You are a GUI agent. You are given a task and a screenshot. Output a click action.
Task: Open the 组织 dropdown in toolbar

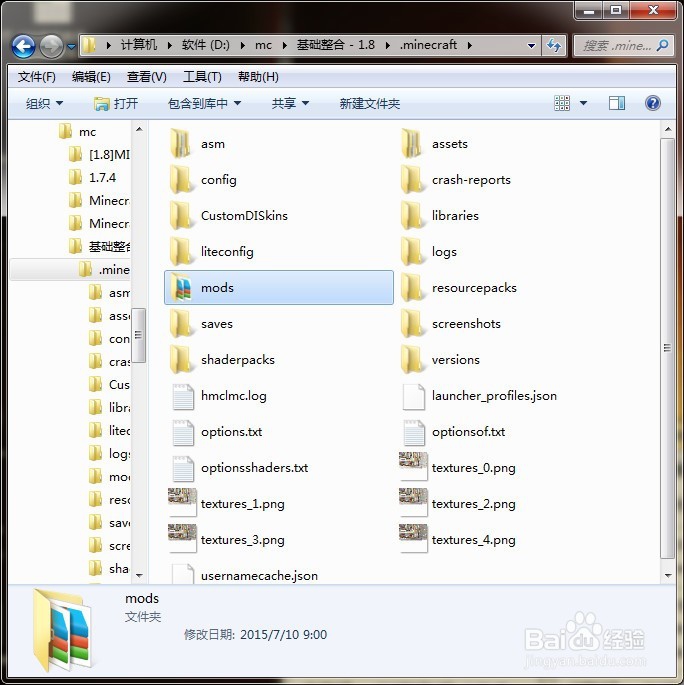pos(44,104)
